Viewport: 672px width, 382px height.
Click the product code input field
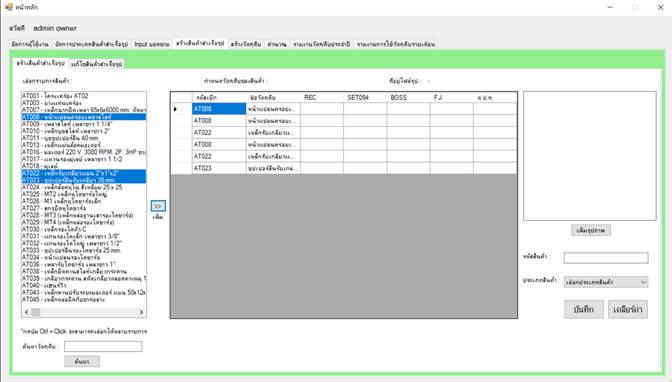point(606,258)
